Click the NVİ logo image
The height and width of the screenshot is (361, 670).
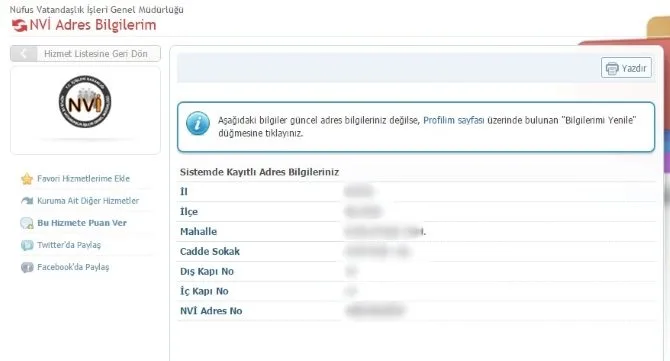click(85, 102)
